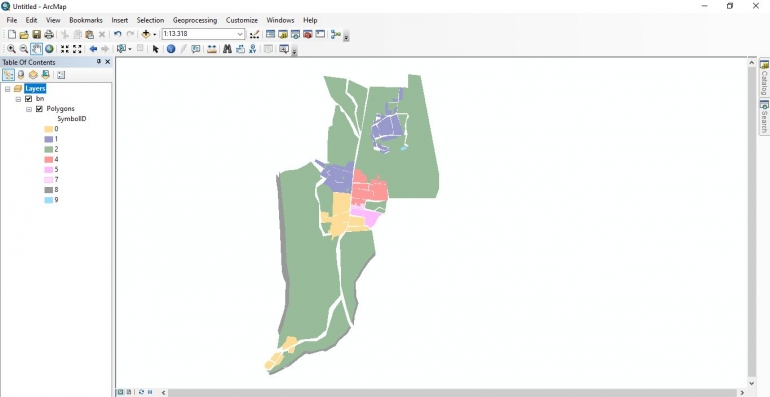Open the Add Data dropdown arrow
Image resolution: width=770 pixels, height=397 pixels.
point(154,34)
